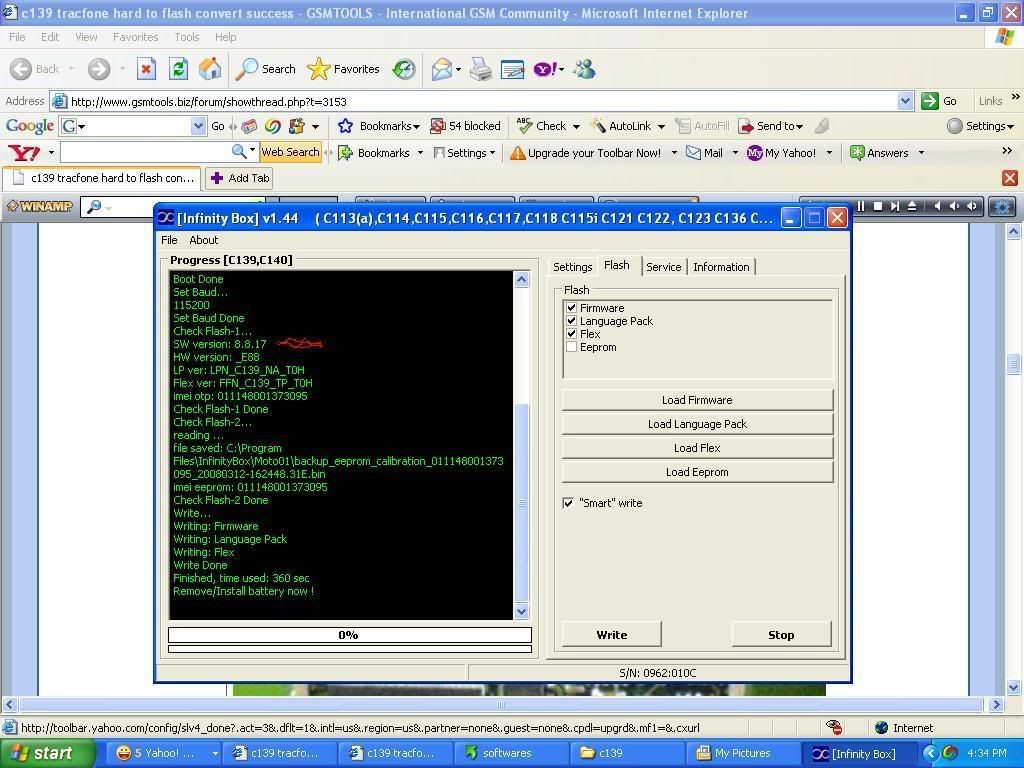The width and height of the screenshot is (1024, 768).
Task: Click the Google toolbar spell Check button
Action: pos(542,126)
